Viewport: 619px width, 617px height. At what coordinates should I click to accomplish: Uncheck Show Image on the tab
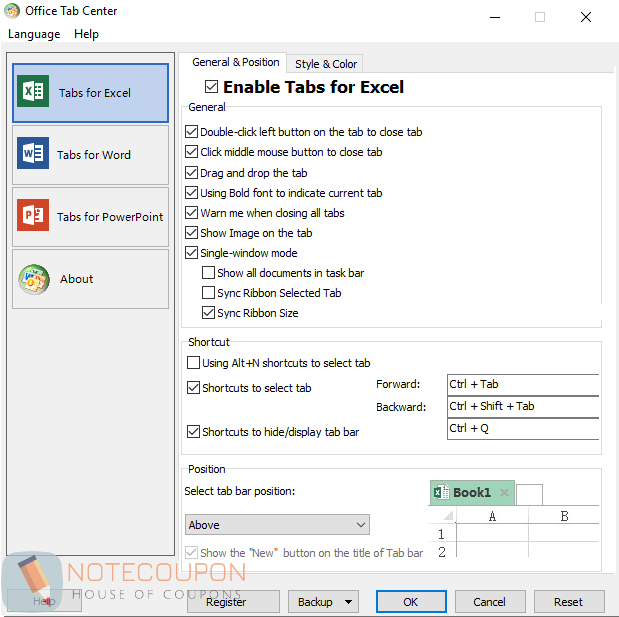click(x=191, y=233)
